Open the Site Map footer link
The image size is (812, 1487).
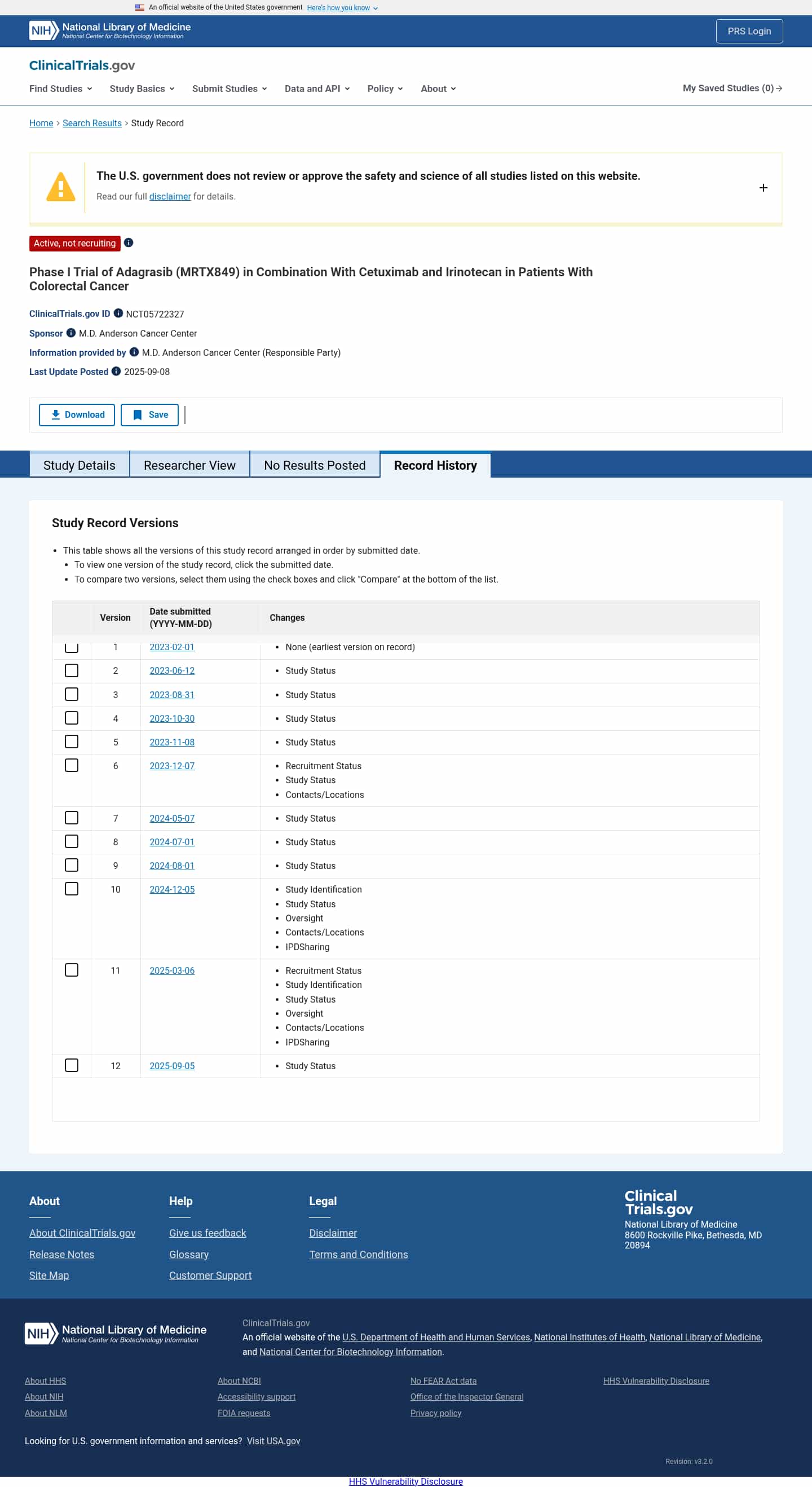(49, 1275)
